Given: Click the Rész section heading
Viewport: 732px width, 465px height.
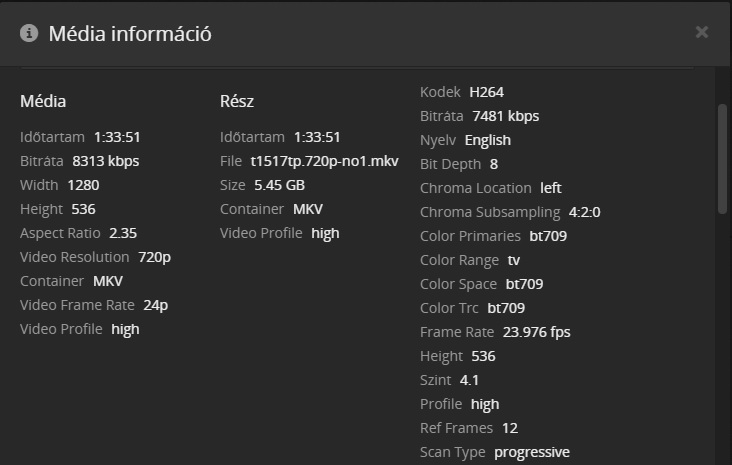Looking at the screenshot, I should (239, 100).
